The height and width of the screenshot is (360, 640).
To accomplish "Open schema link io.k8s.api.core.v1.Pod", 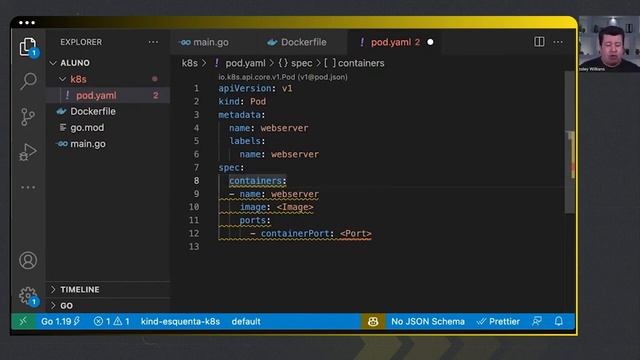I will coord(283,77).
